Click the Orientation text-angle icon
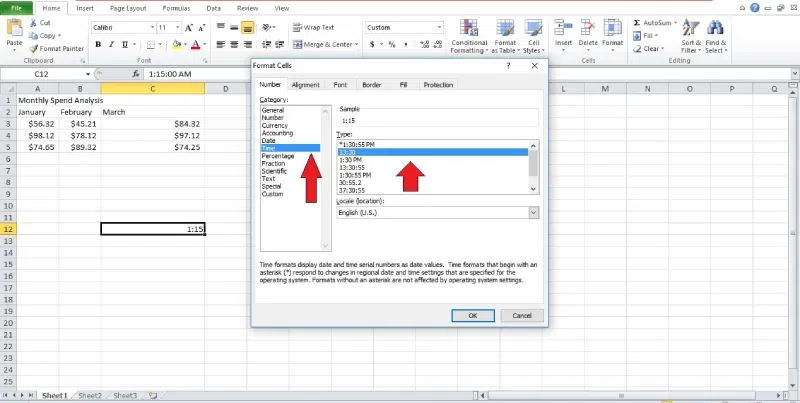Image resolution: width=800 pixels, height=403 pixels. [x=268, y=28]
